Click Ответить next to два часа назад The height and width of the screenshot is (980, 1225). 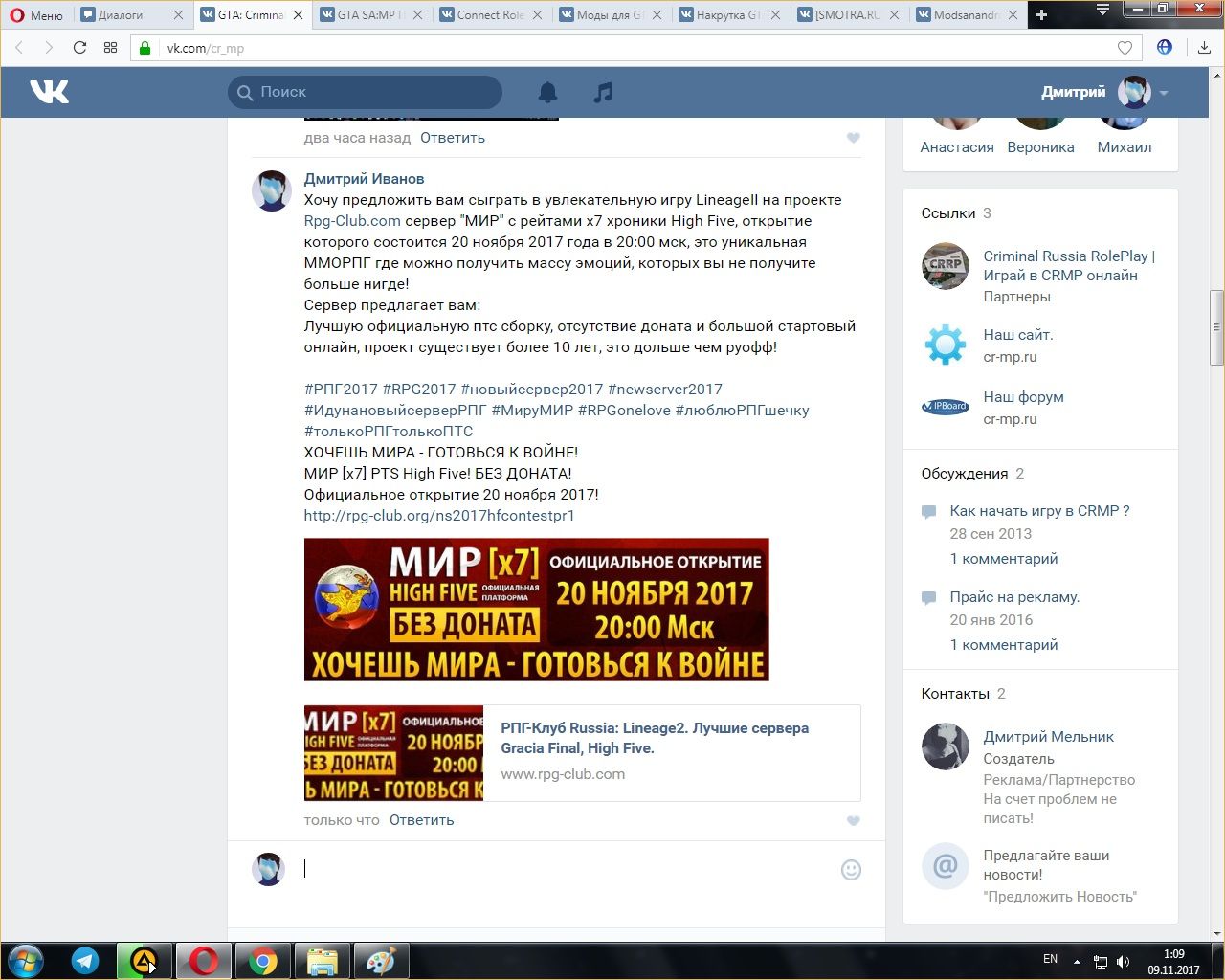pyautogui.click(x=453, y=138)
